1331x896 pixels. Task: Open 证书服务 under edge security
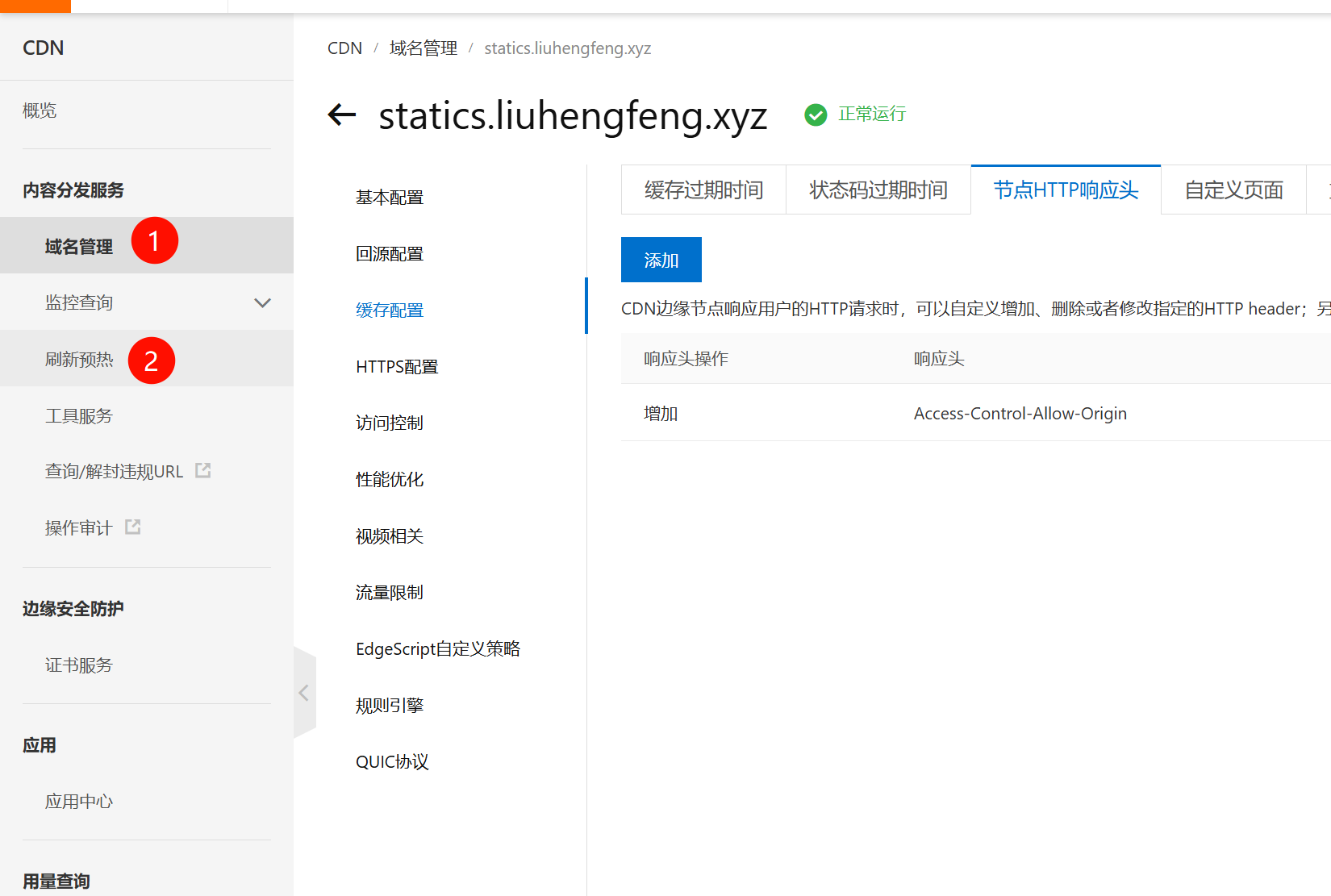point(79,665)
